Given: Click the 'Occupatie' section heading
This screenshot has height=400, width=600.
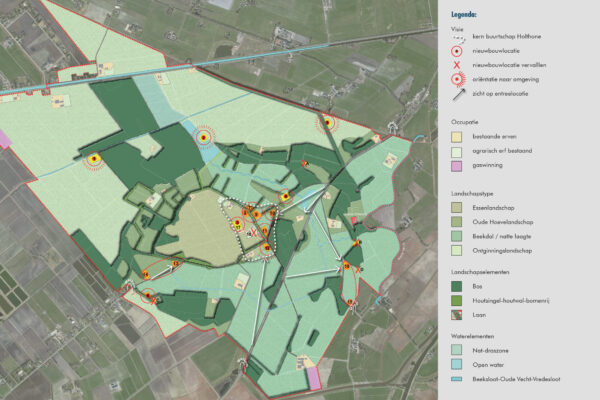Looking at the screenshot, I should (x=465, y=122).
